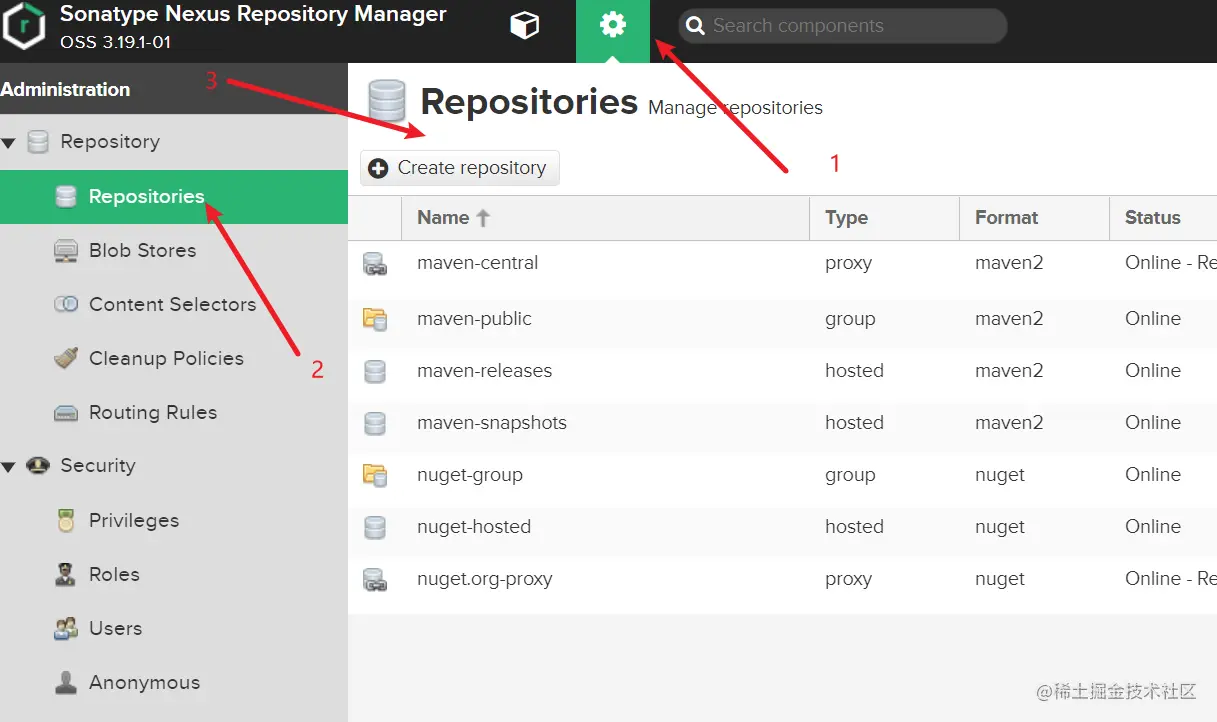Collapse the Repository tree section

9,143
